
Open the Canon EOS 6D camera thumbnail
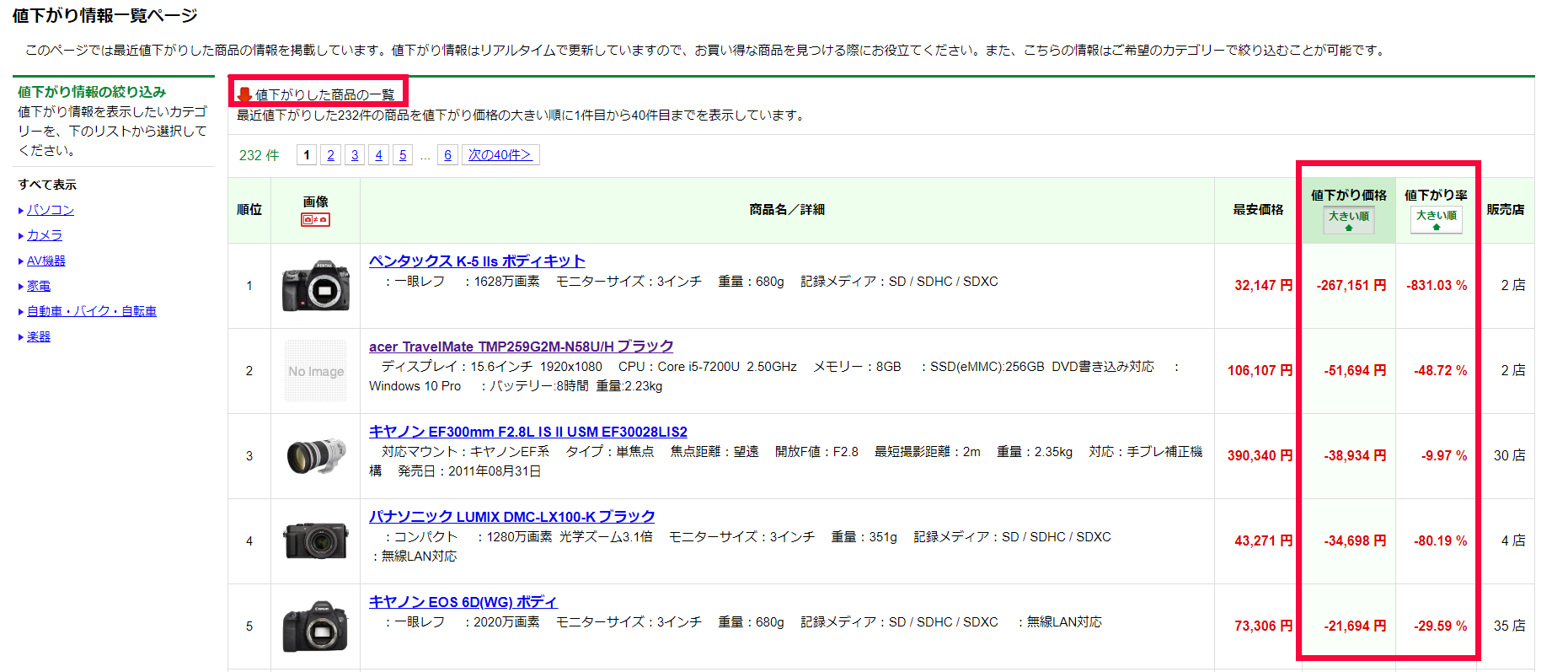coord(315,626)
